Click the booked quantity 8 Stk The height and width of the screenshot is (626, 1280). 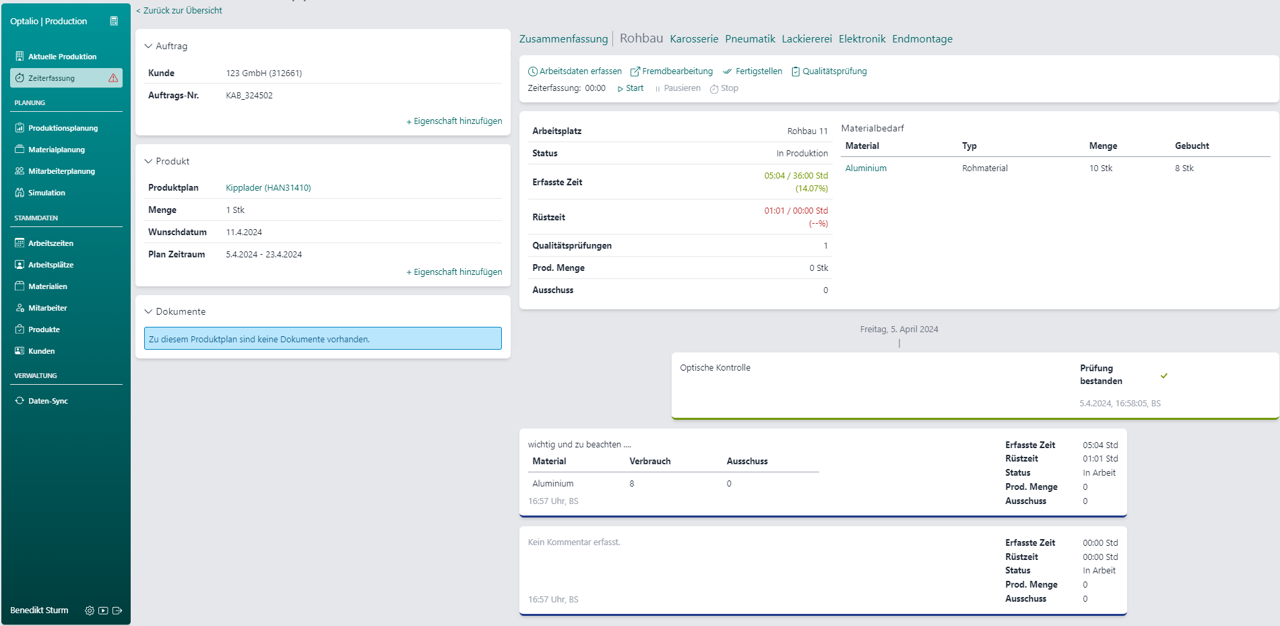[1184, 168]
